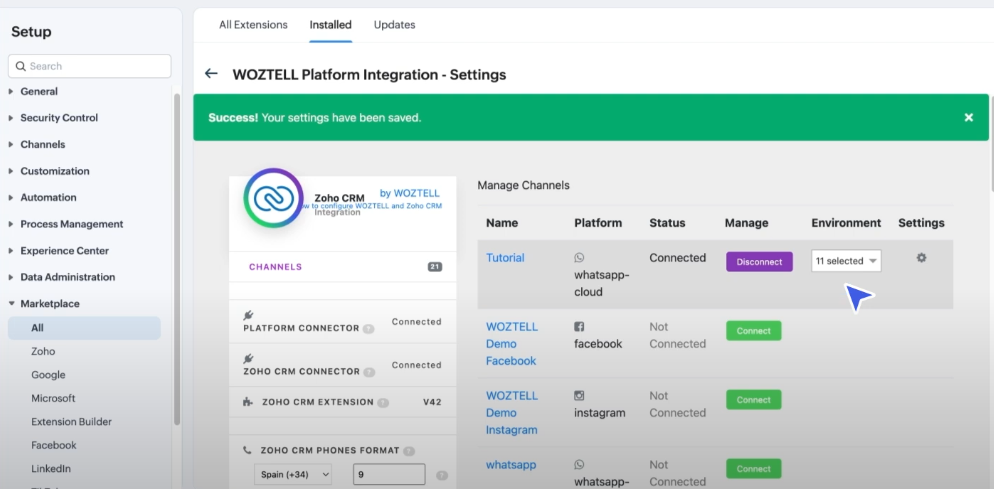
Task: Click Connect for the whatsapp channel
Action: click(x=754, y=469)
